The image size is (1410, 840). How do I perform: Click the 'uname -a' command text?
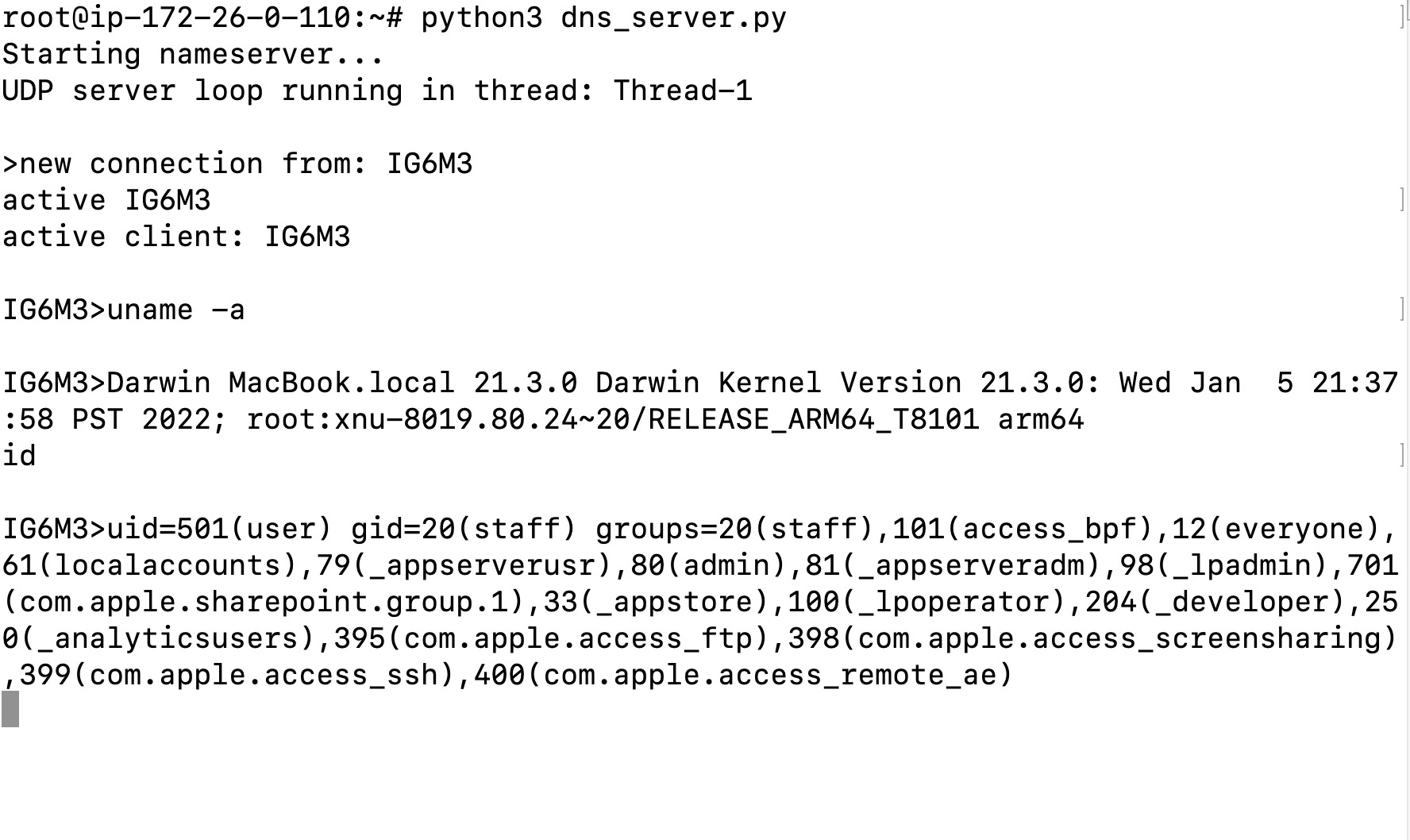[x=175, y=310]
